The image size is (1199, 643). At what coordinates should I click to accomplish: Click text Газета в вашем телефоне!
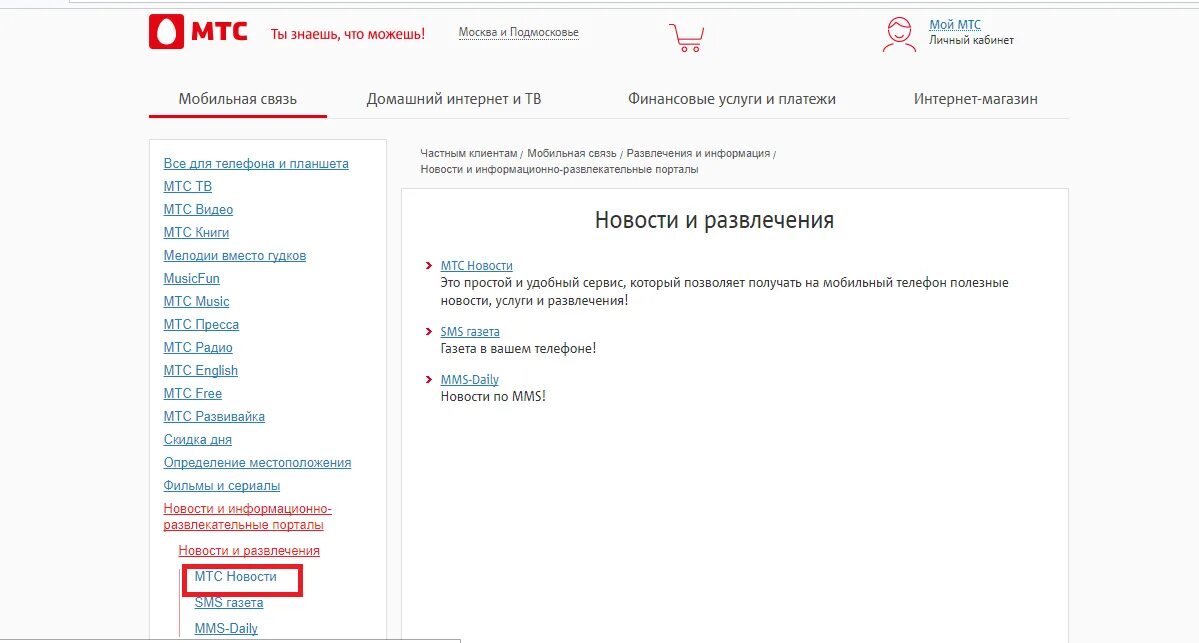(x=518, y=349)
